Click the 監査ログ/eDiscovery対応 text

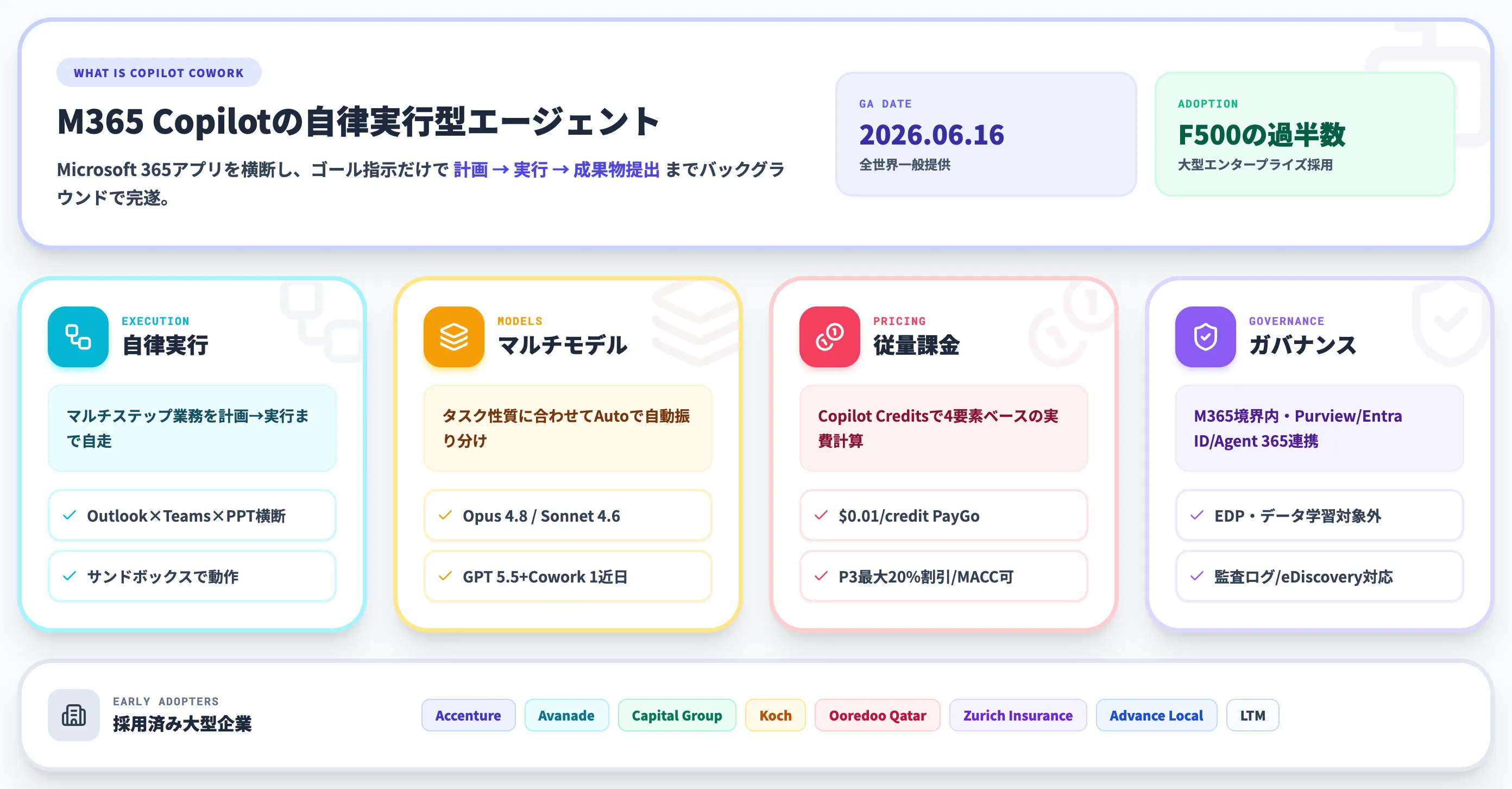tap(1303, 577)
